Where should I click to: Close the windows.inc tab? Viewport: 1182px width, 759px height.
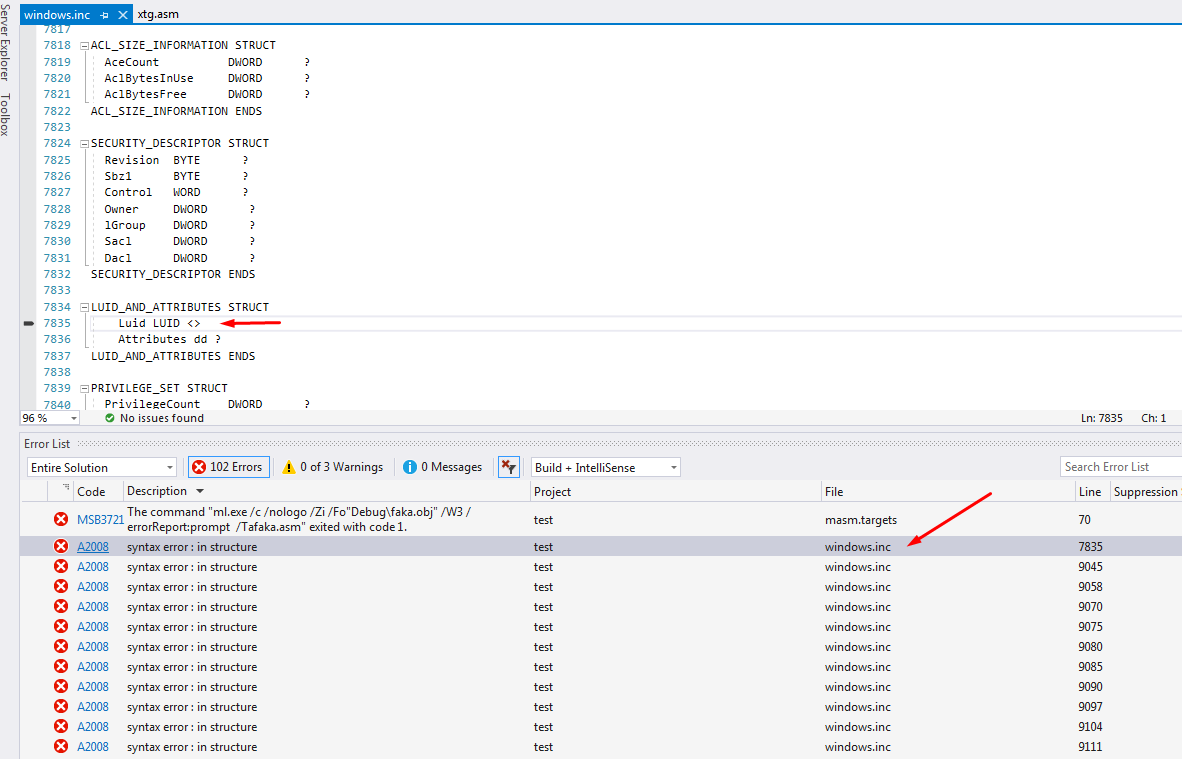pyautogui.click(x=123, y=15)
